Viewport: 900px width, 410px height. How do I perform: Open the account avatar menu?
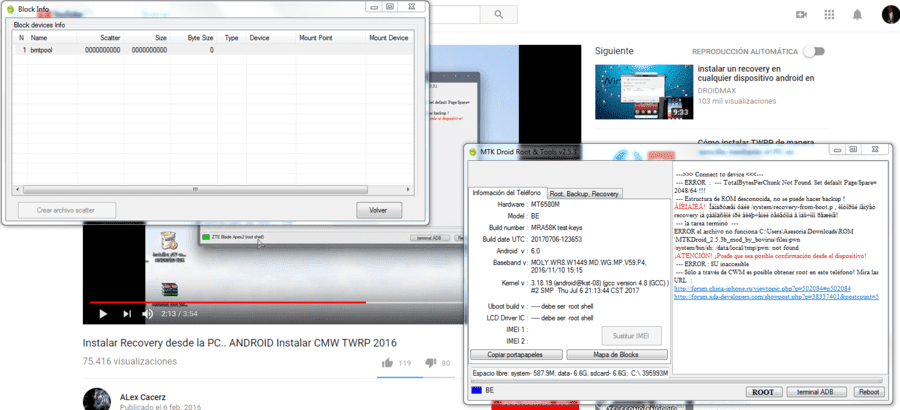[891, 14]
